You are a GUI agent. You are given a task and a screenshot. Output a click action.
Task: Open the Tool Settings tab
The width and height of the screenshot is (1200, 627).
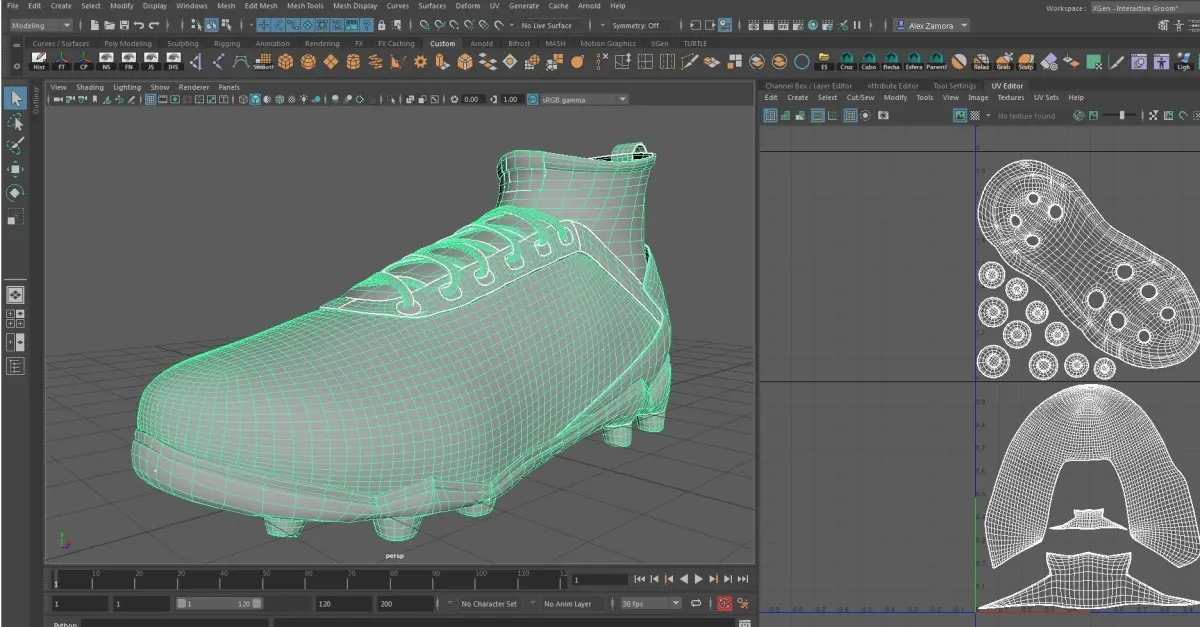(x=955, y=86)
